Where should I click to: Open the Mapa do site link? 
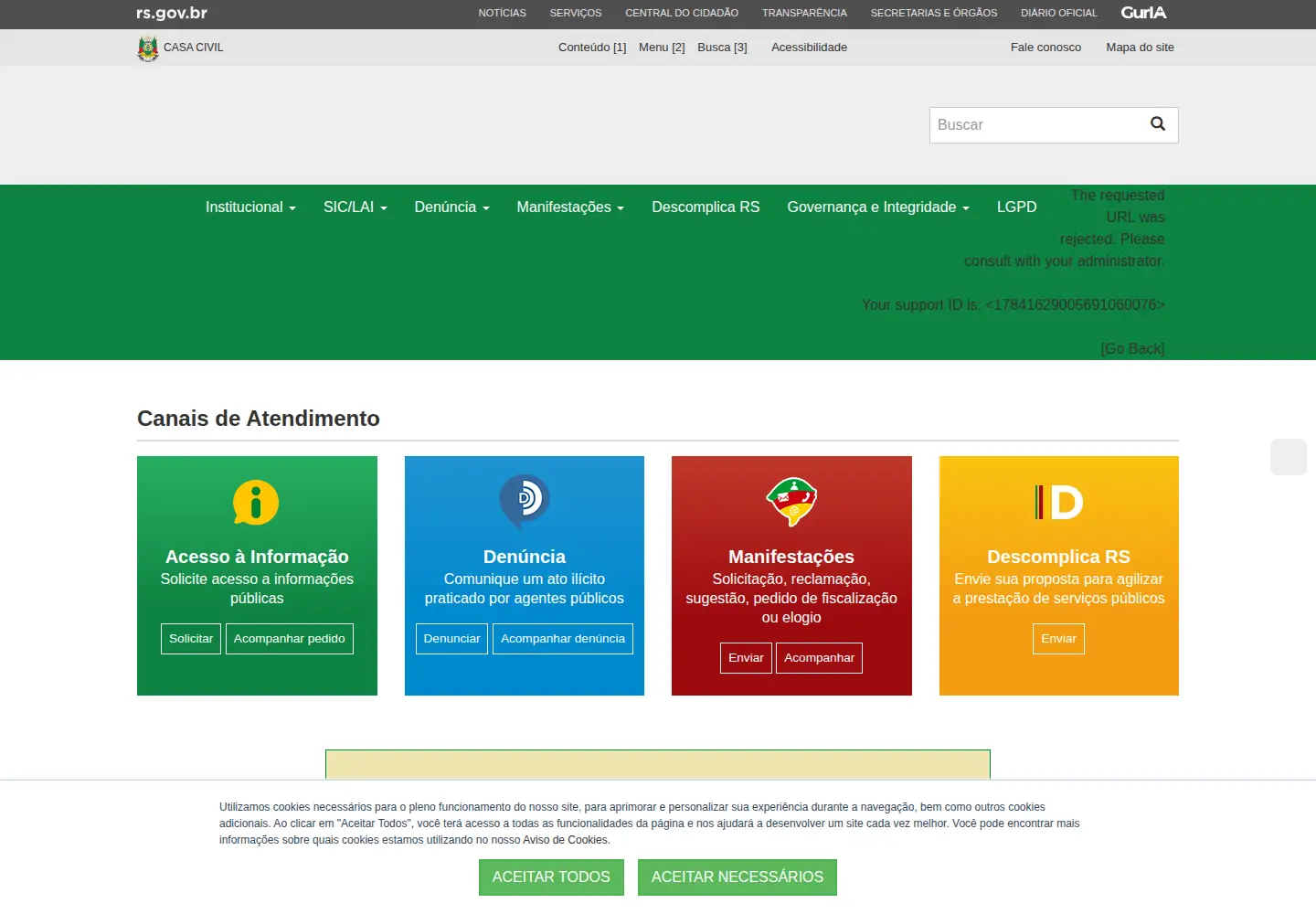tap(1140, 48)
